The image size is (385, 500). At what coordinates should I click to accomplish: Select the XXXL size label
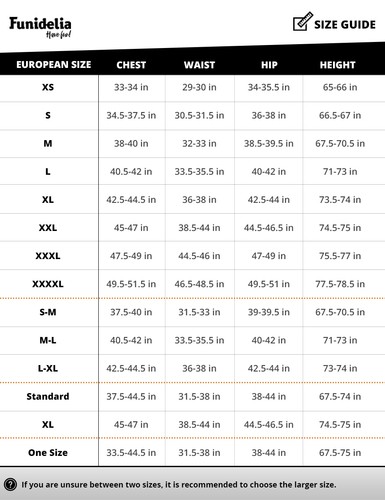coord(48,256)
